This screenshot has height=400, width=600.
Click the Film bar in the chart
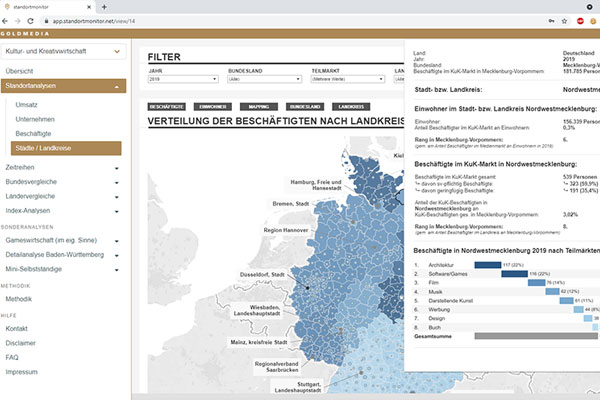tap(536, 282)
